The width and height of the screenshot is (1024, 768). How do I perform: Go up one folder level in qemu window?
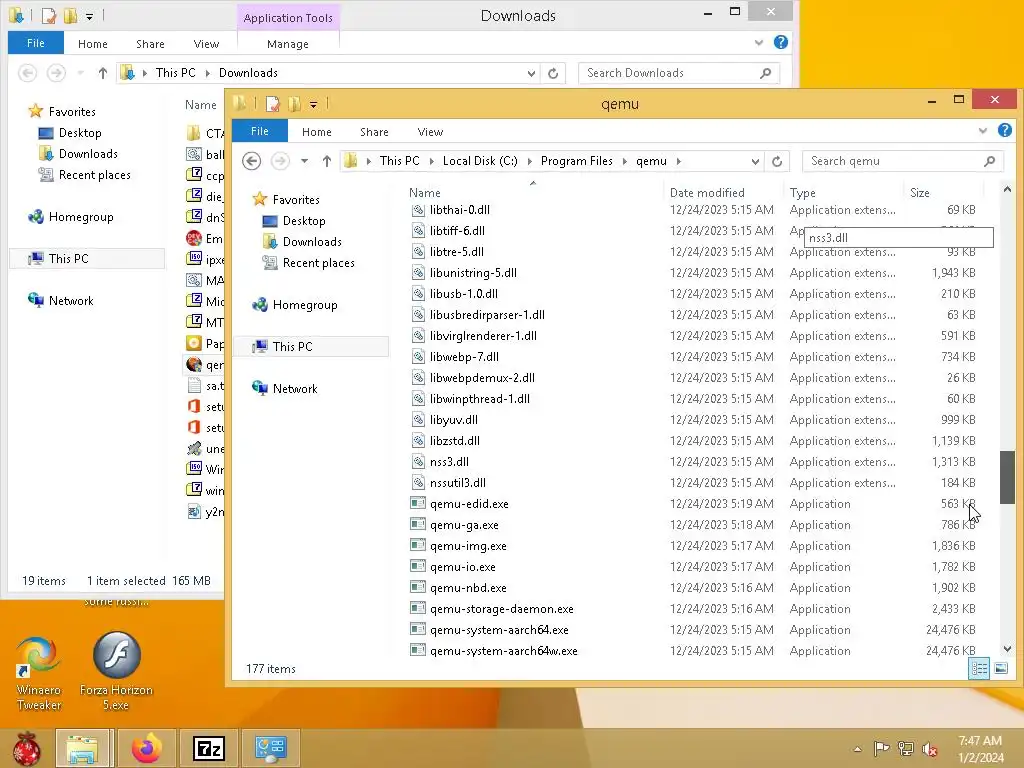point(327,161)
